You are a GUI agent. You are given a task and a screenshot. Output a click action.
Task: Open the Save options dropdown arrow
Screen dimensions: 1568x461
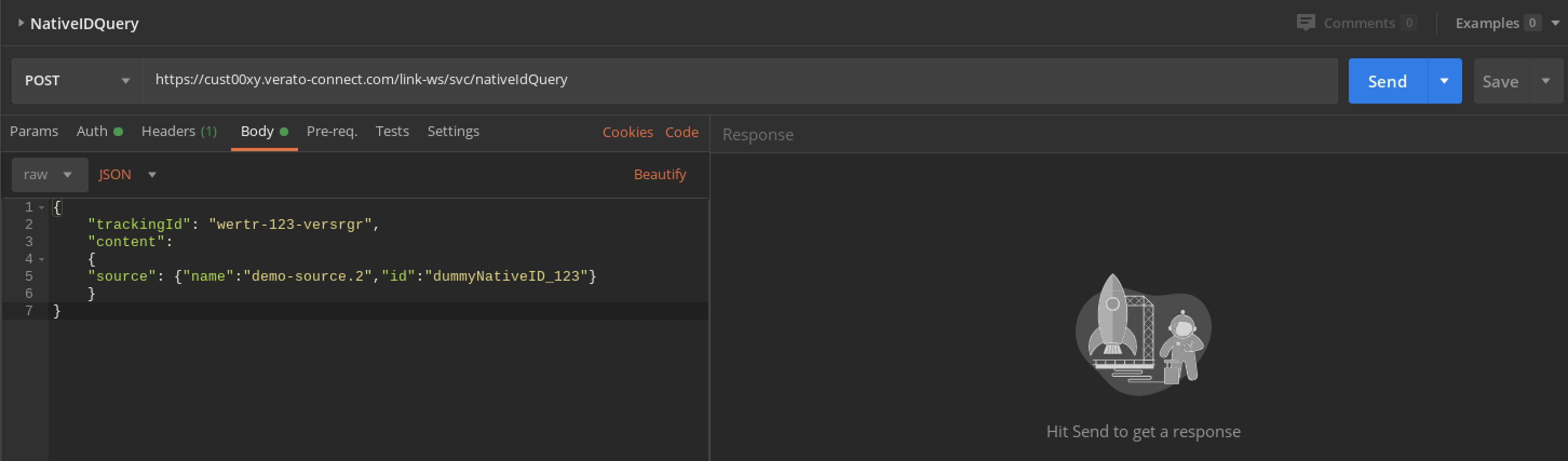point(1545,81)
